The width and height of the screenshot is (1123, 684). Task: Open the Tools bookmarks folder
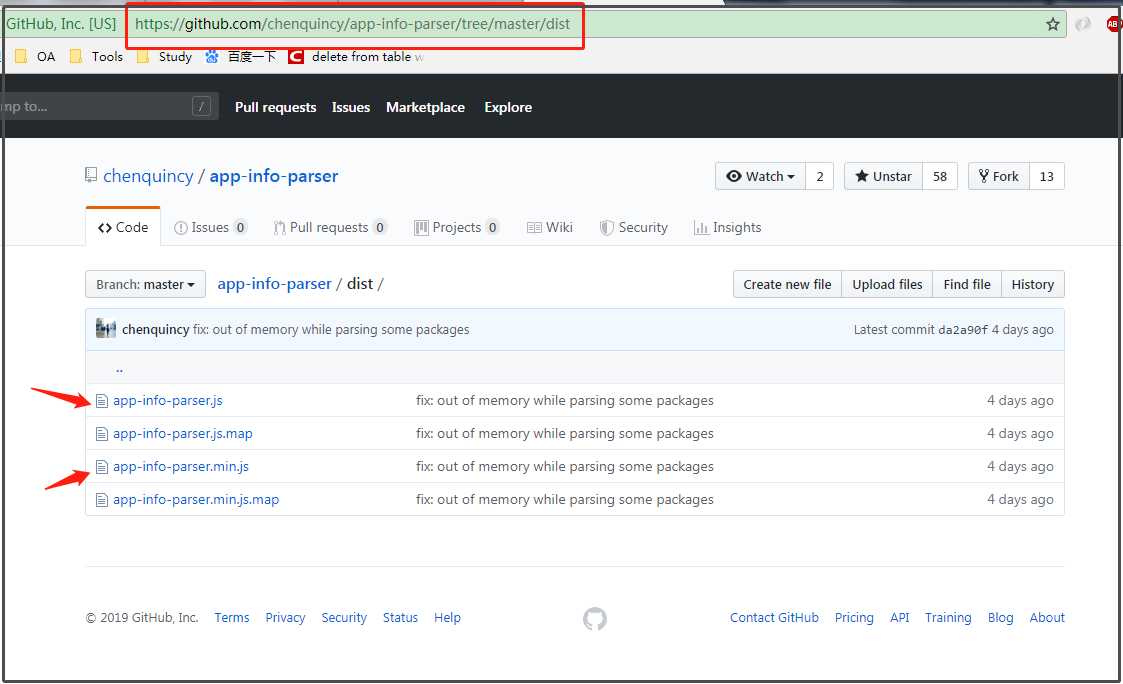click(97, 57)
